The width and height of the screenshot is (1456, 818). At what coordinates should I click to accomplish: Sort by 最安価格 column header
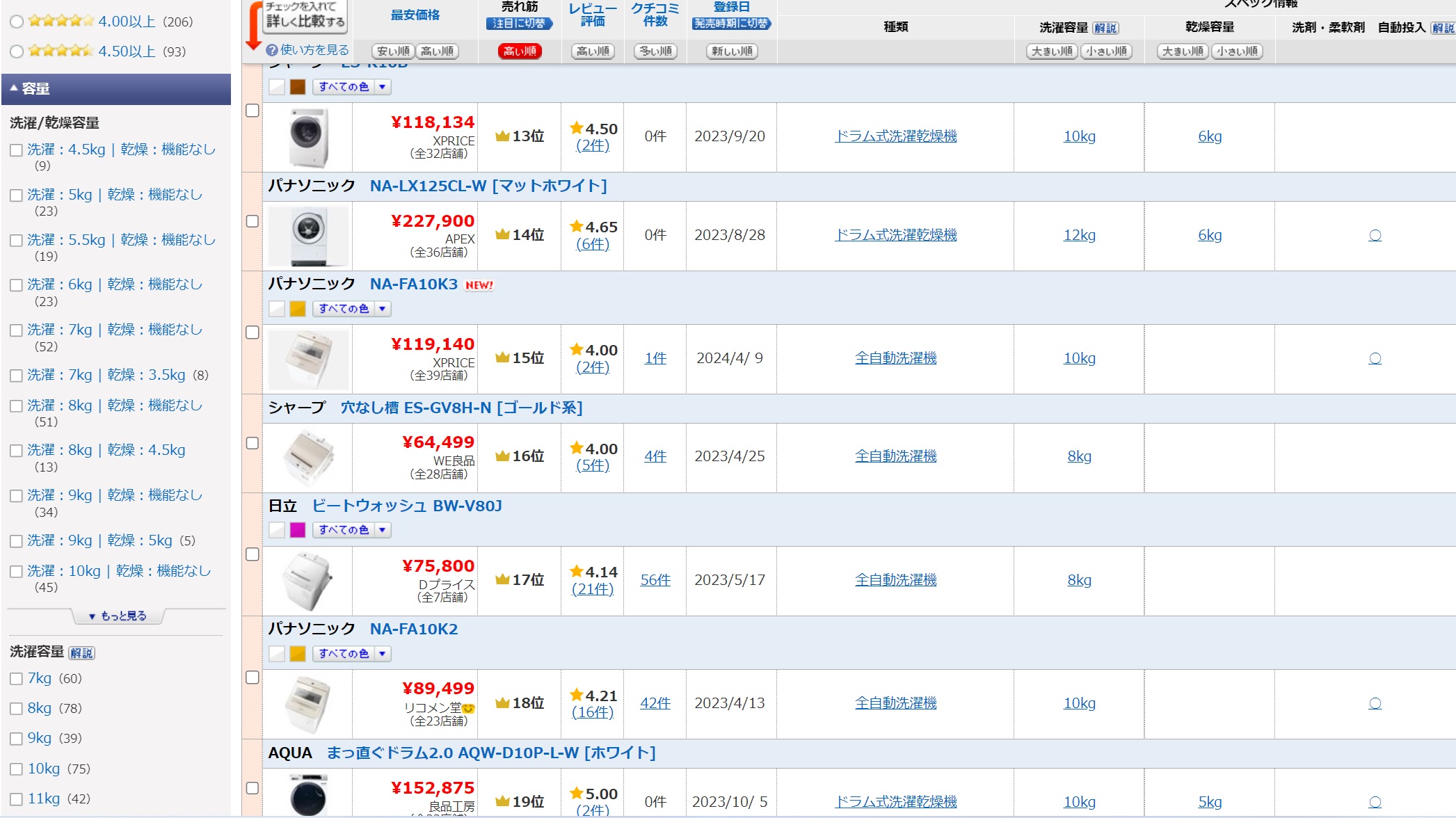[x=415, y=15]
